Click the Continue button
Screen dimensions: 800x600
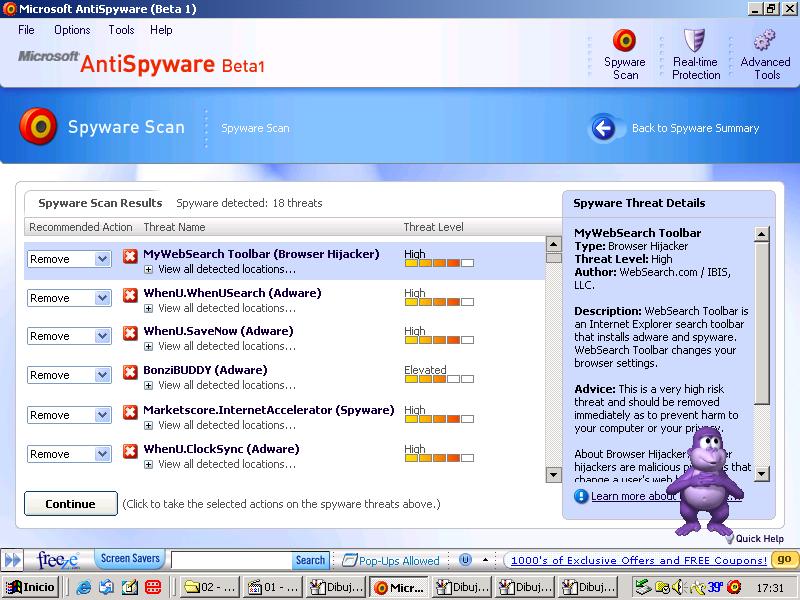coord(70,504)
